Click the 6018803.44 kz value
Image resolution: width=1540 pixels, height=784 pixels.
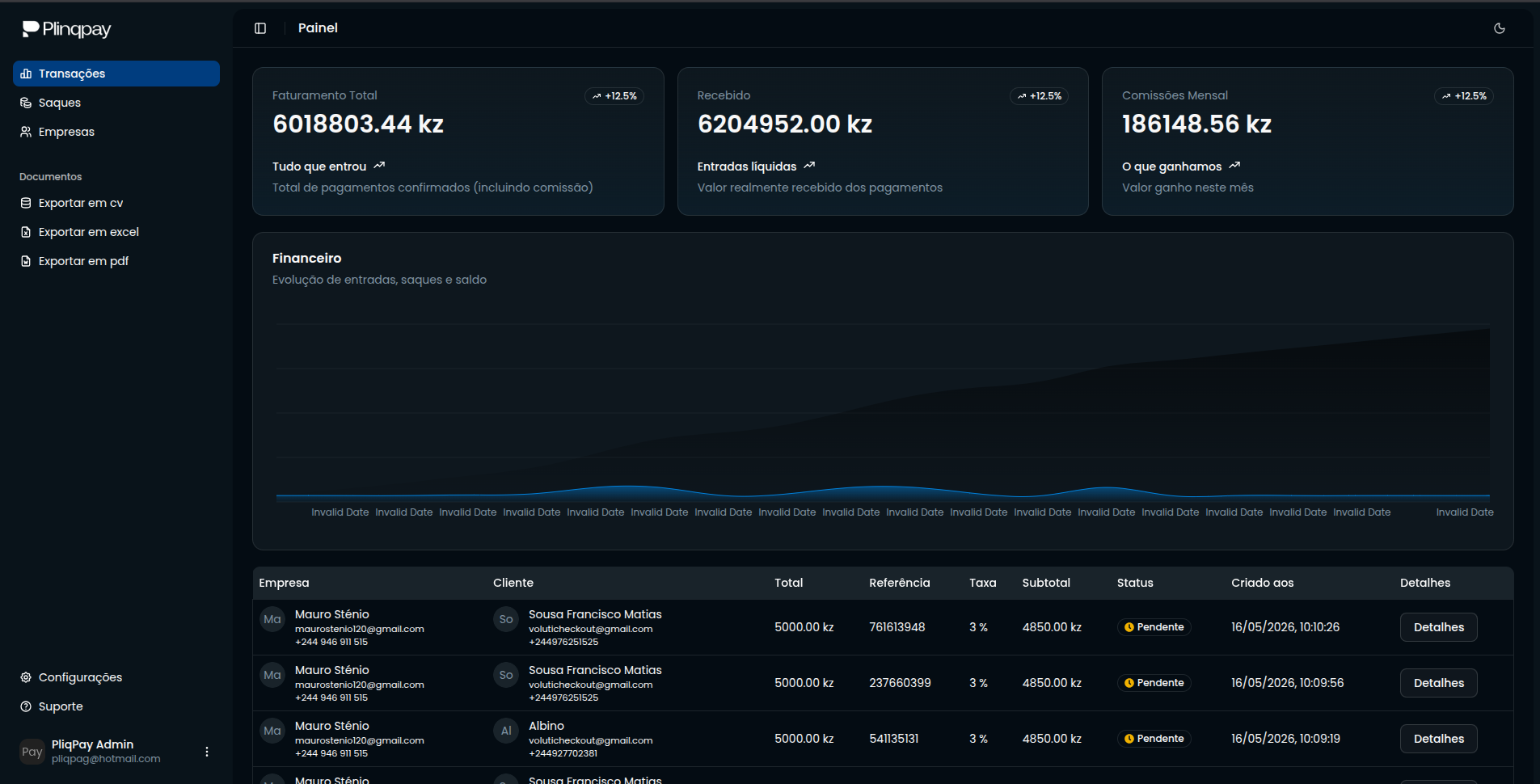click(358, 124)
